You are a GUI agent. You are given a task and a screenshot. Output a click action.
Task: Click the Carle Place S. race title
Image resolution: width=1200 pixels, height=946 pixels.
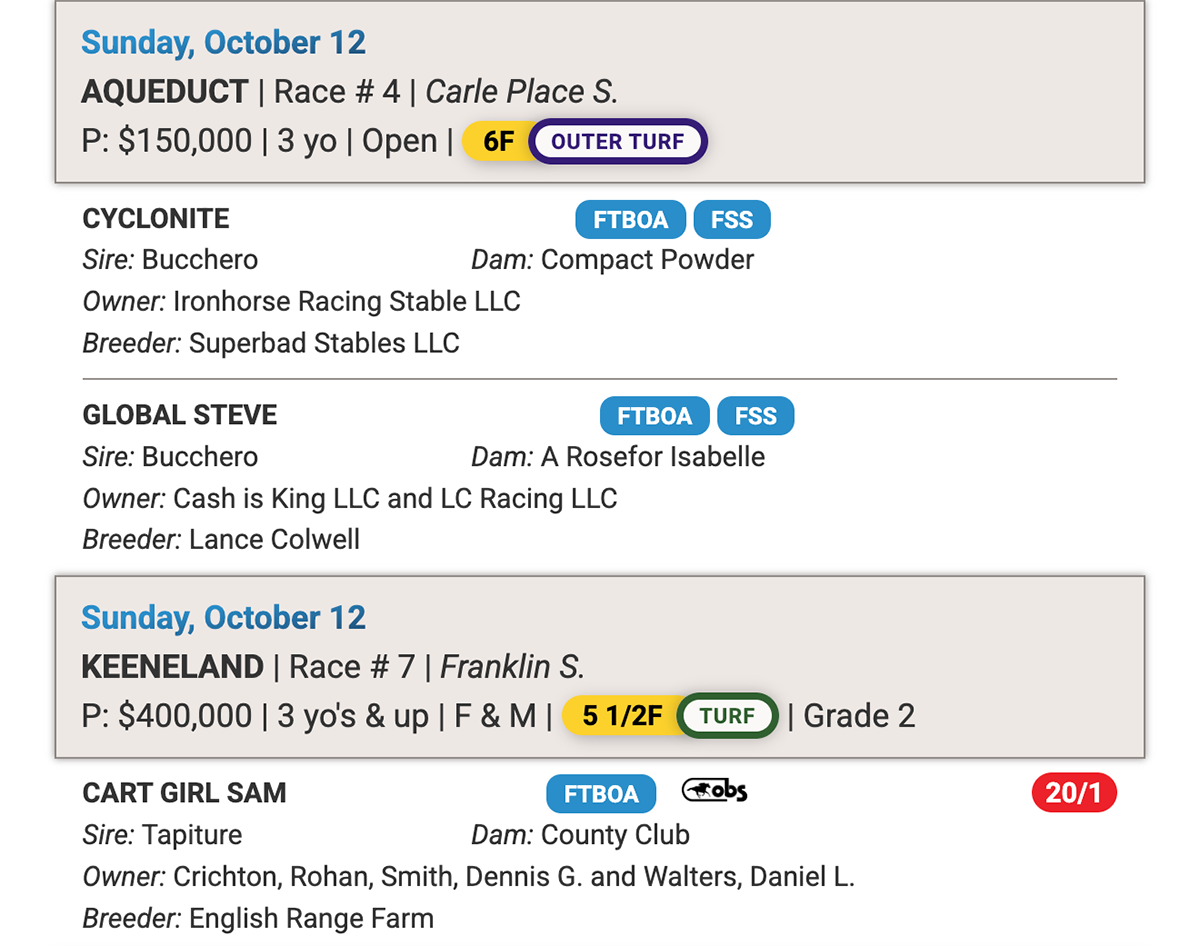[x=521, y=92]
